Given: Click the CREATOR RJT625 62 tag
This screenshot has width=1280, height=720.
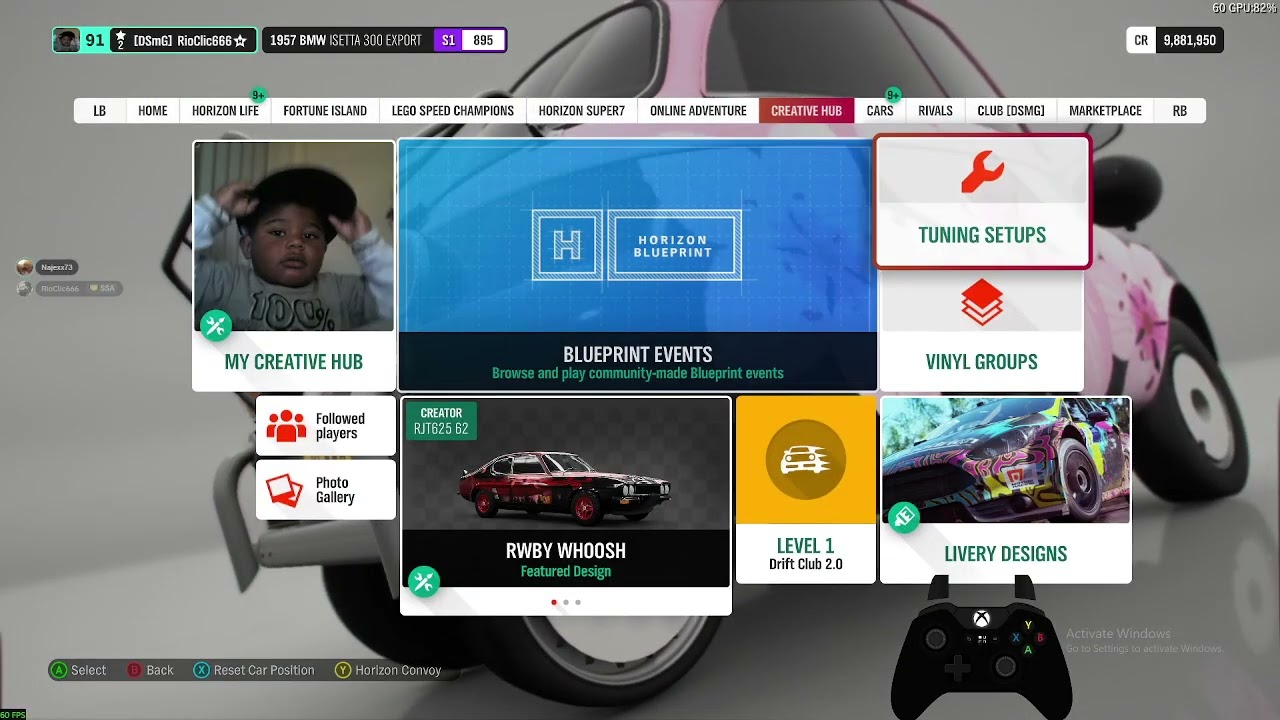Looking at the screenshot, I should pos(441,421).
